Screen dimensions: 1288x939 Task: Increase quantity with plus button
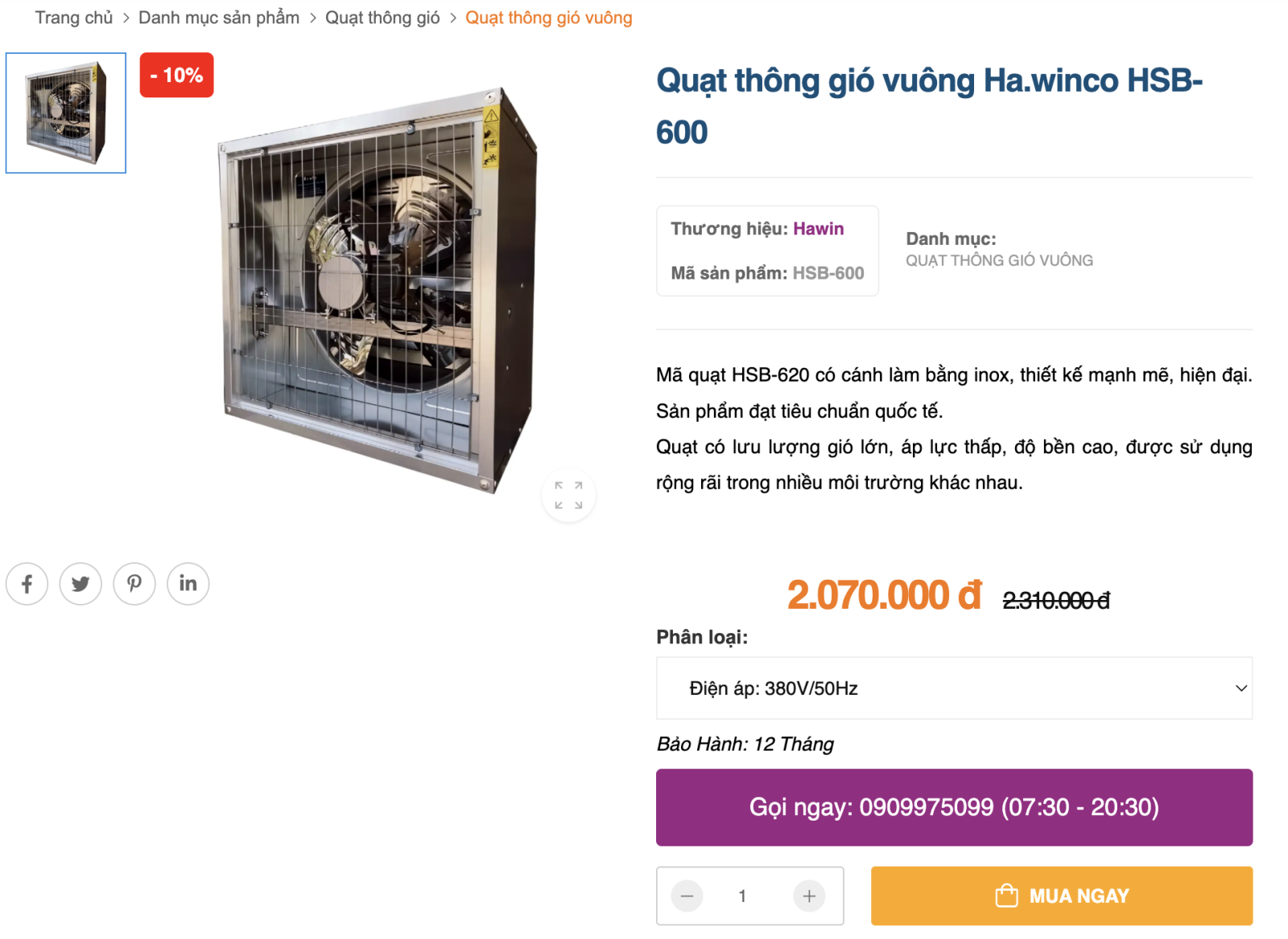[x=809, y=896]
